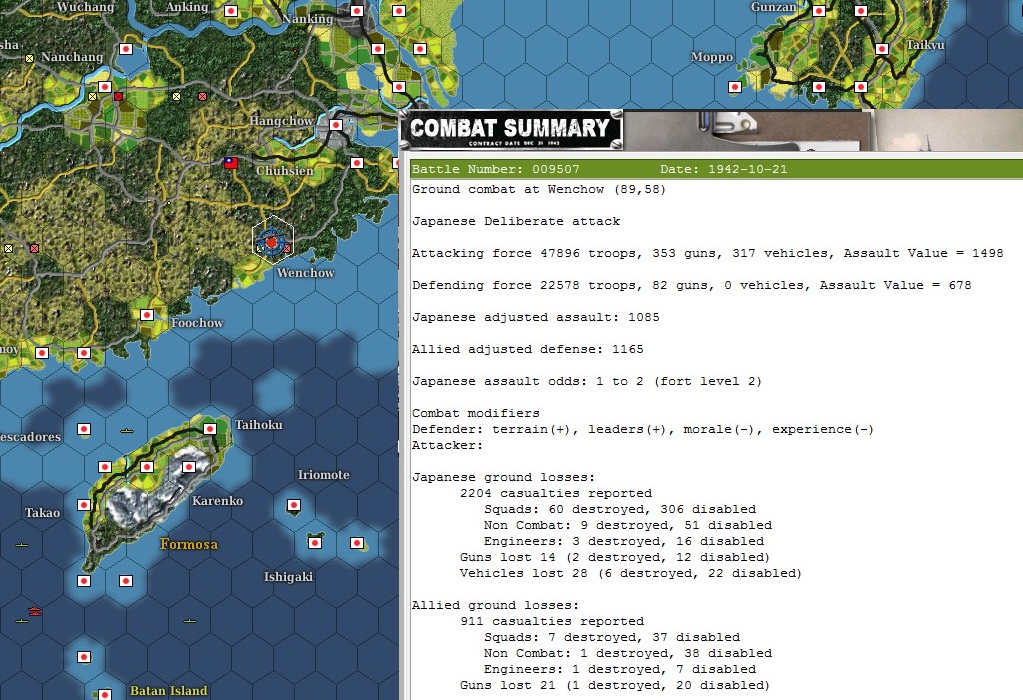Click the Date 1942-10-21 header text

point(724,169)
